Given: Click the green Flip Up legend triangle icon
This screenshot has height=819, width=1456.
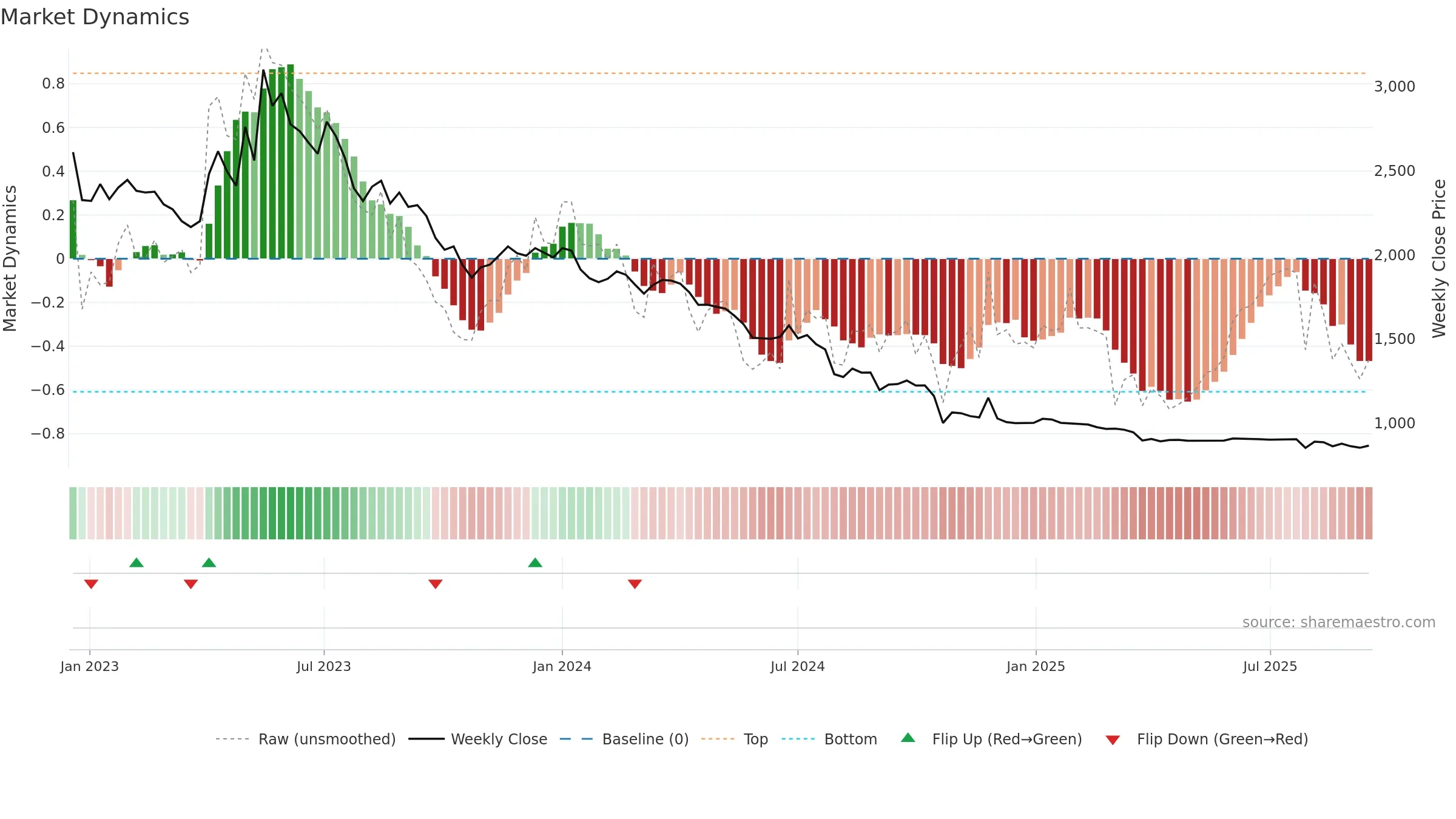Looking at the screenshot, I should 908,738.
